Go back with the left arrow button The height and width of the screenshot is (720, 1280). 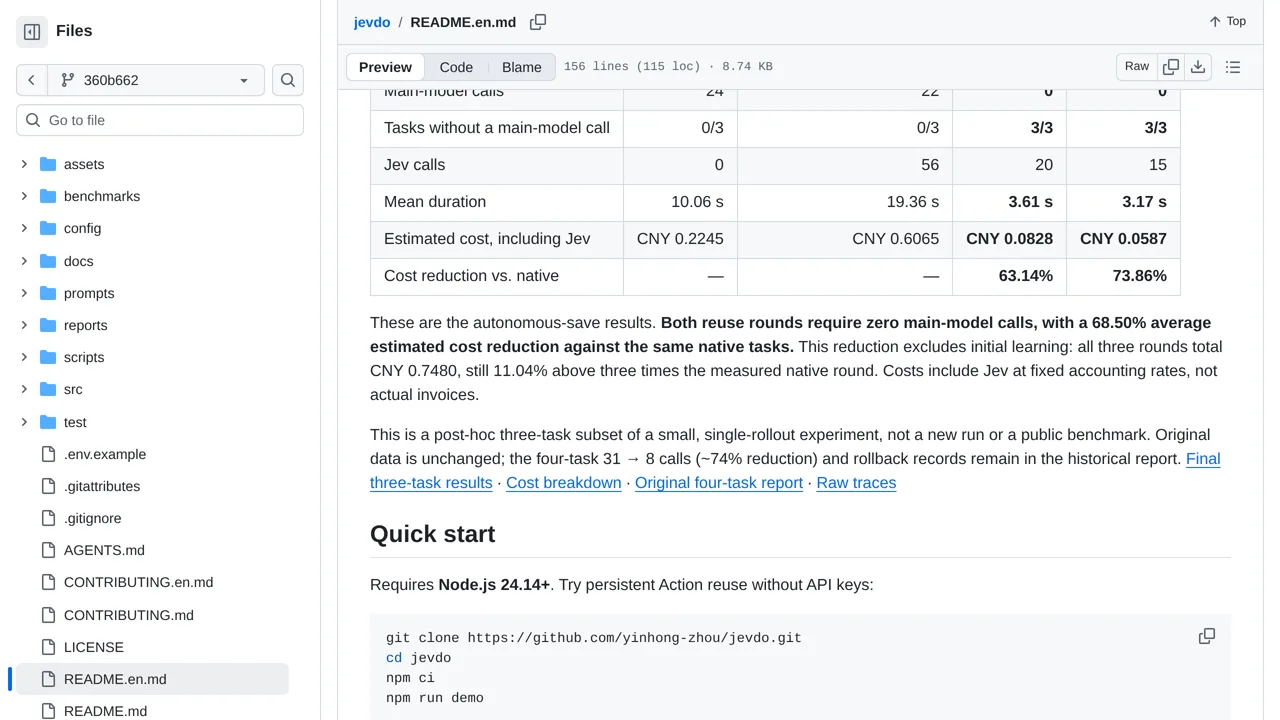[32, 80]
